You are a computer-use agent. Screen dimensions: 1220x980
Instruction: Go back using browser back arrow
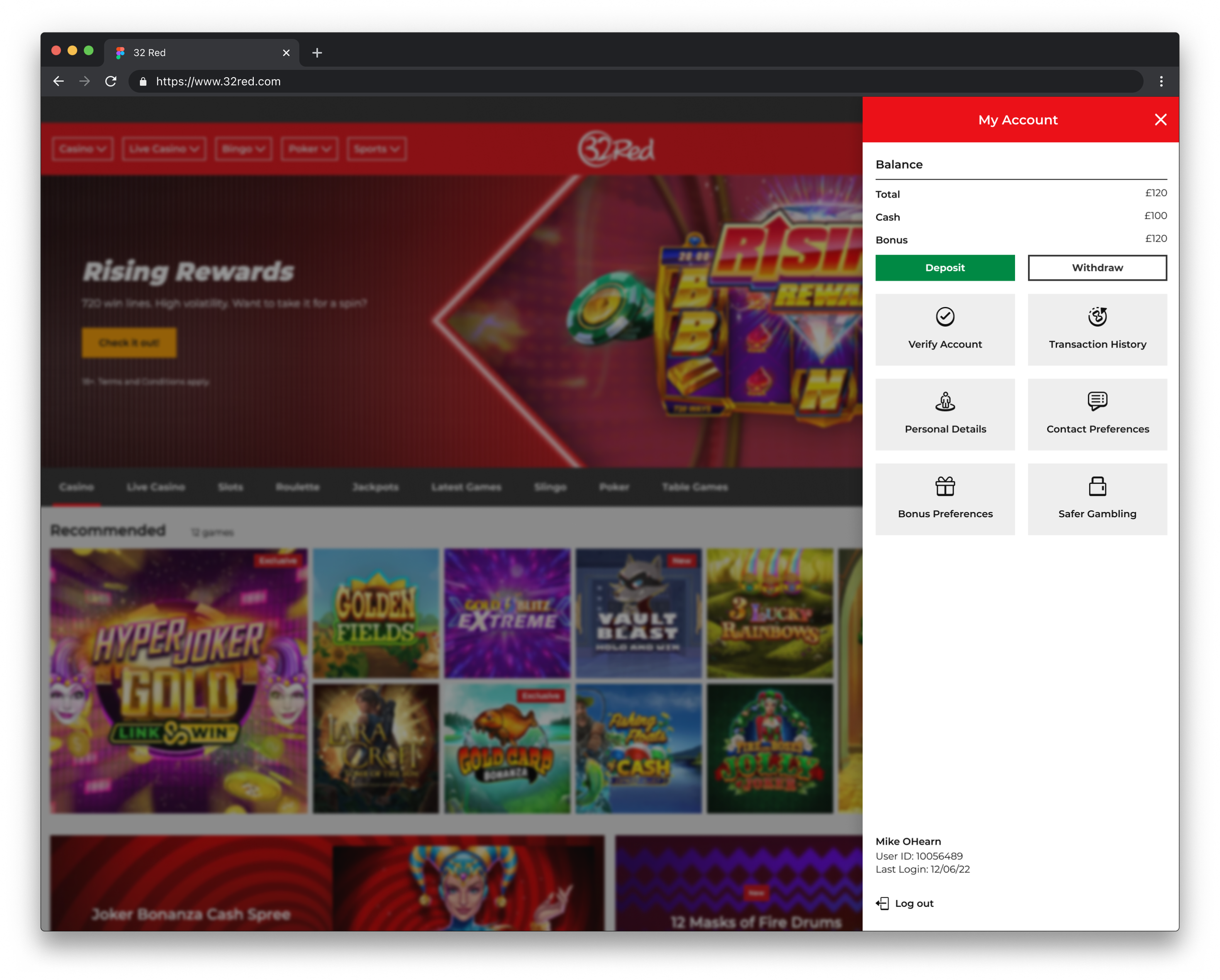pyautogui.click(x=58, y=82)
